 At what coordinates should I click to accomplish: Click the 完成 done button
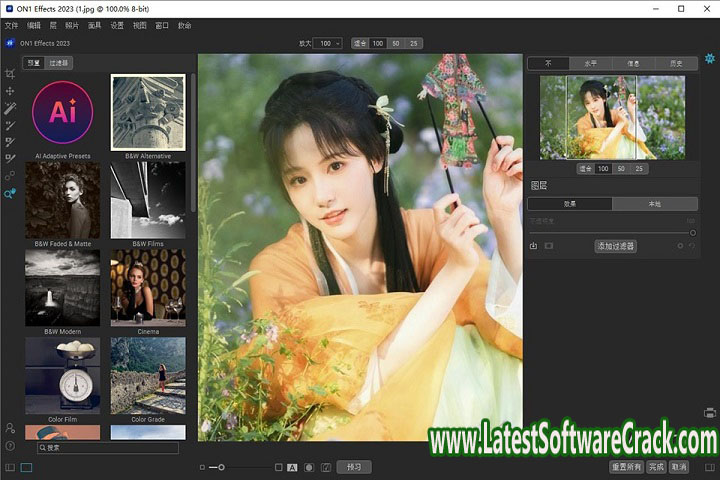[x=657, y=467]
